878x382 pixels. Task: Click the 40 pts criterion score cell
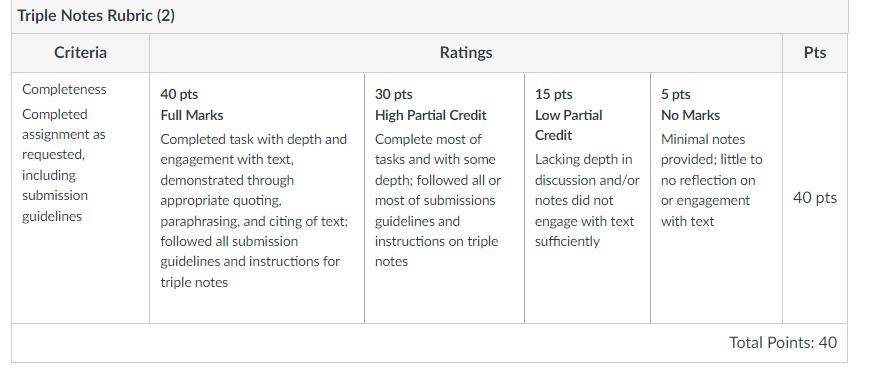[x=815, y=198]
